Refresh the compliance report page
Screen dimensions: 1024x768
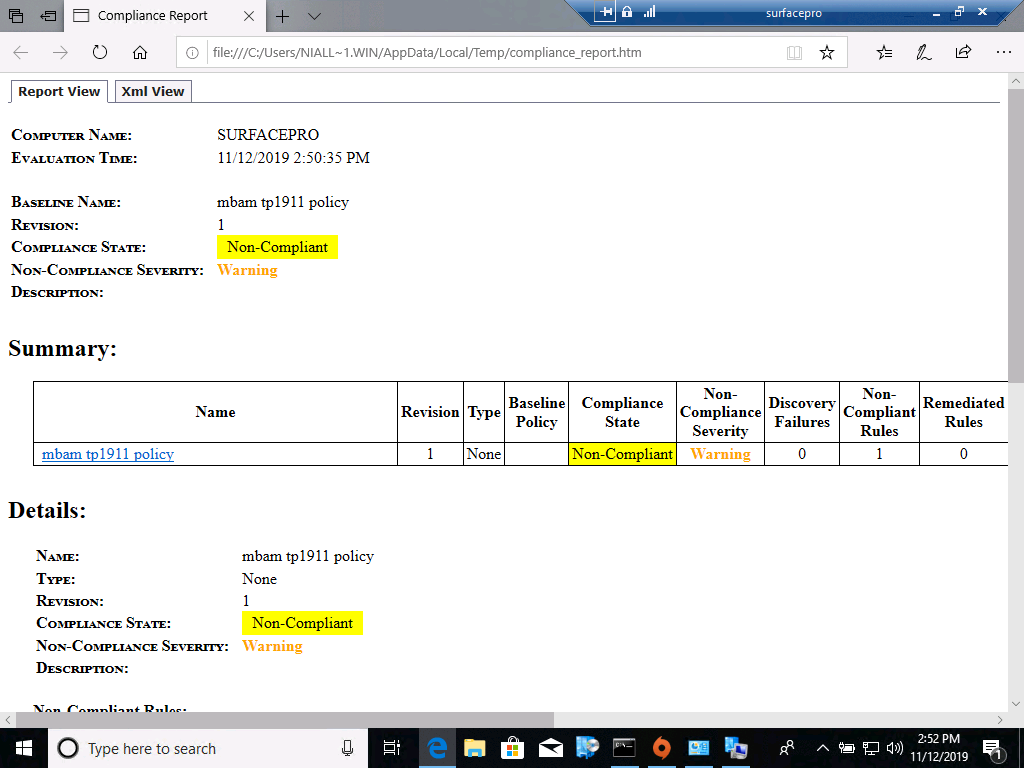(100, 52)
